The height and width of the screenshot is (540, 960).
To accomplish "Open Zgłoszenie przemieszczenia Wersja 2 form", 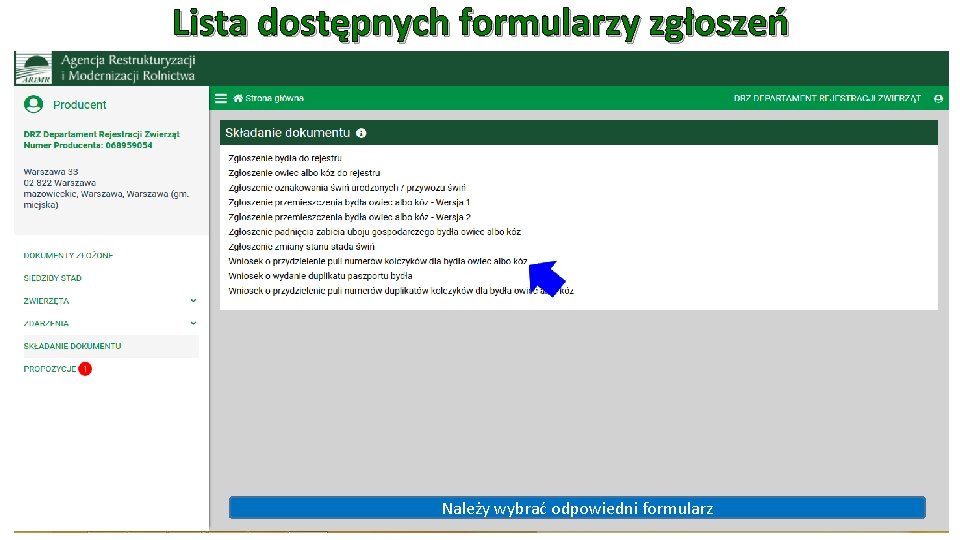I will [350, 217].
